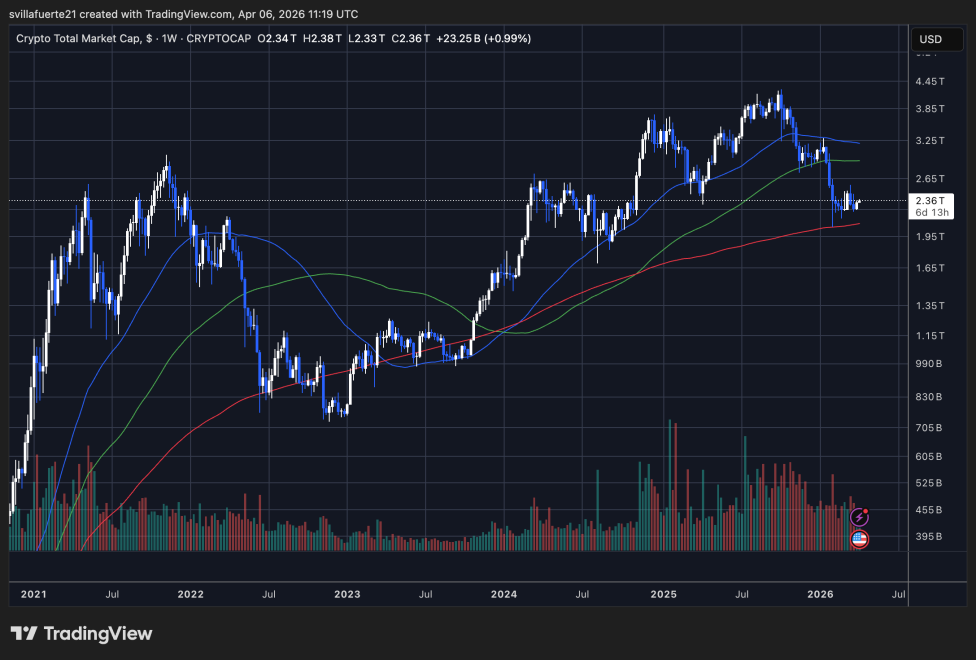Click the 3.25T label on the price scale
The height and width of the screenshot is (660, 976).
932,142
